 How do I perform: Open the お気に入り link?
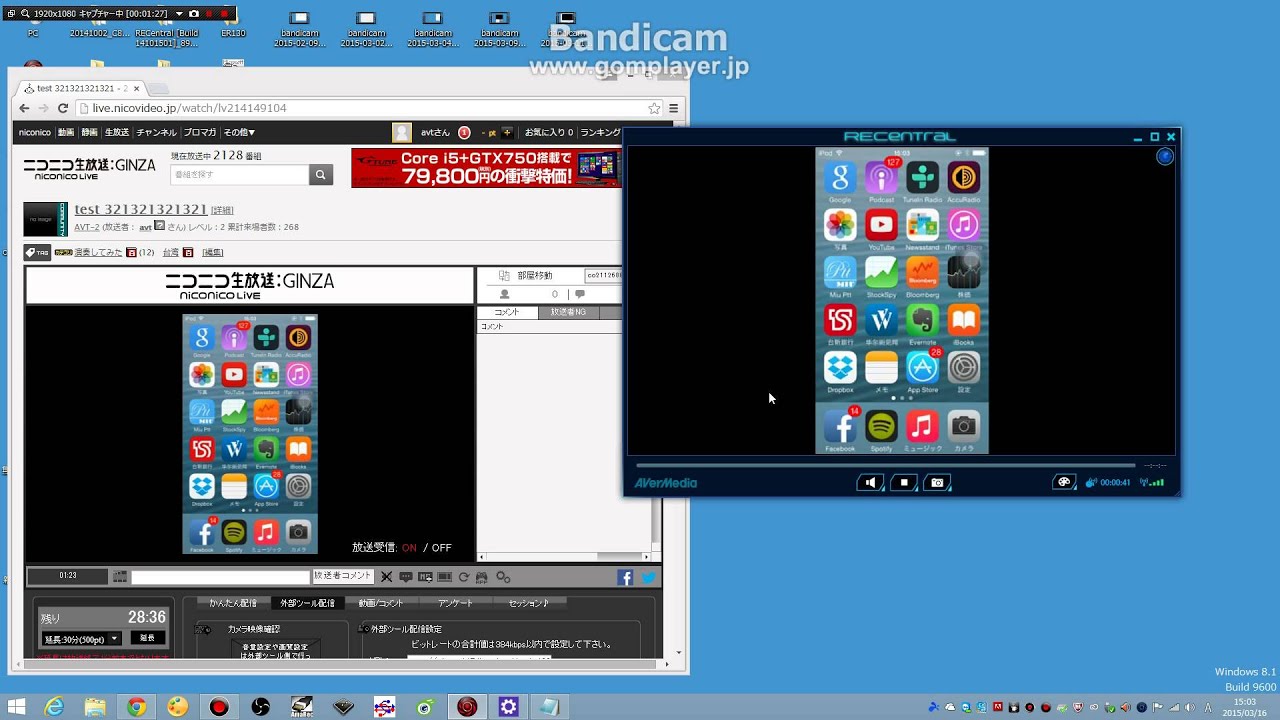tap(549, 132)
